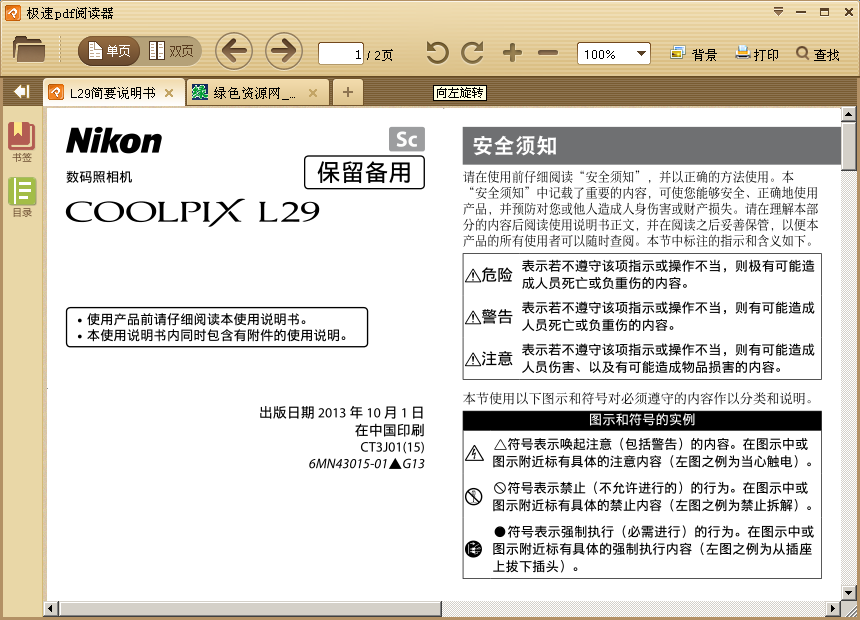
Task: Go to the next page with forward arrow
Action: coord(283,51)
